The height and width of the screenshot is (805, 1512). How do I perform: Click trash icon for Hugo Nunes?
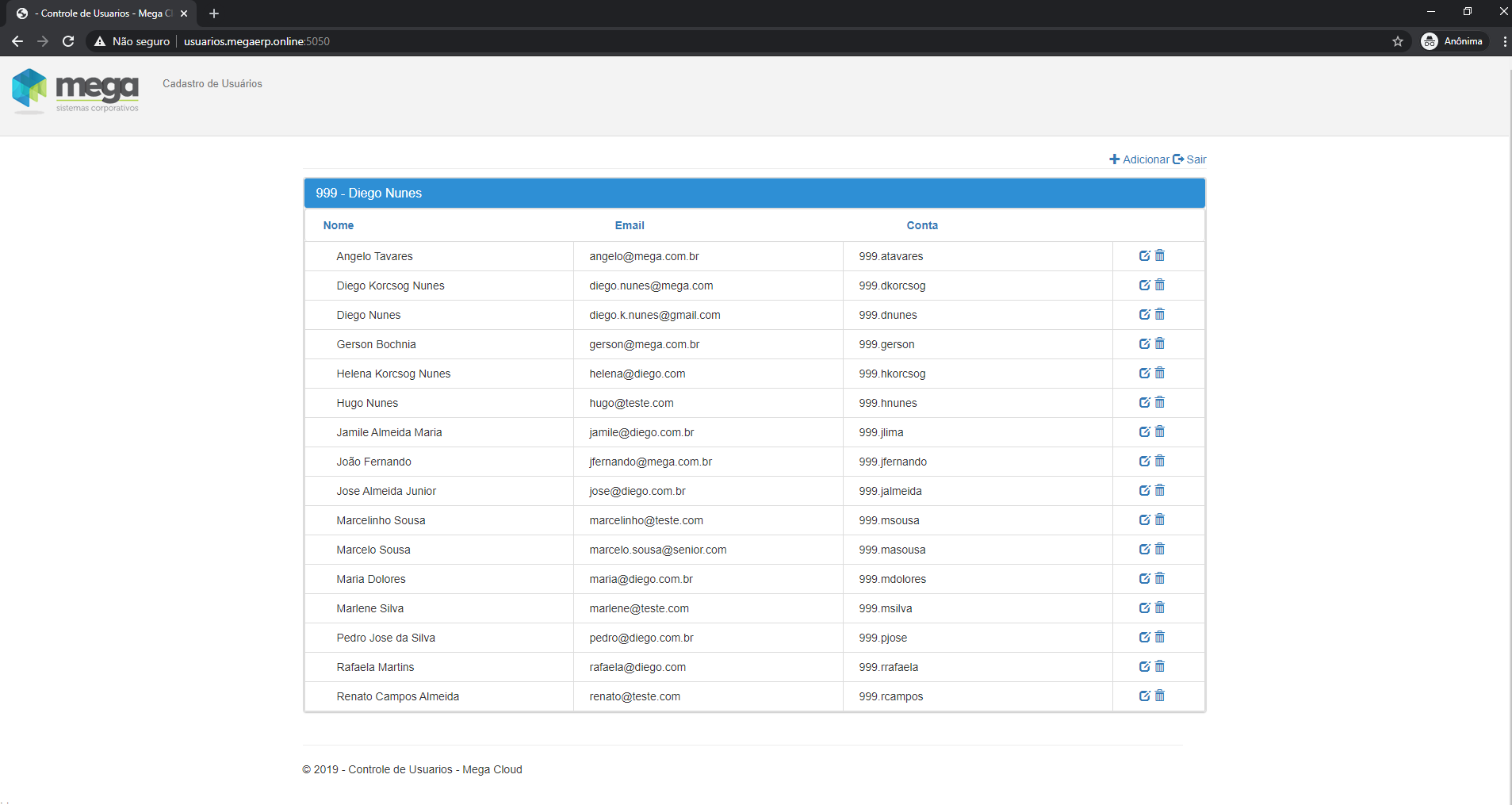[x=1160, y=402]
